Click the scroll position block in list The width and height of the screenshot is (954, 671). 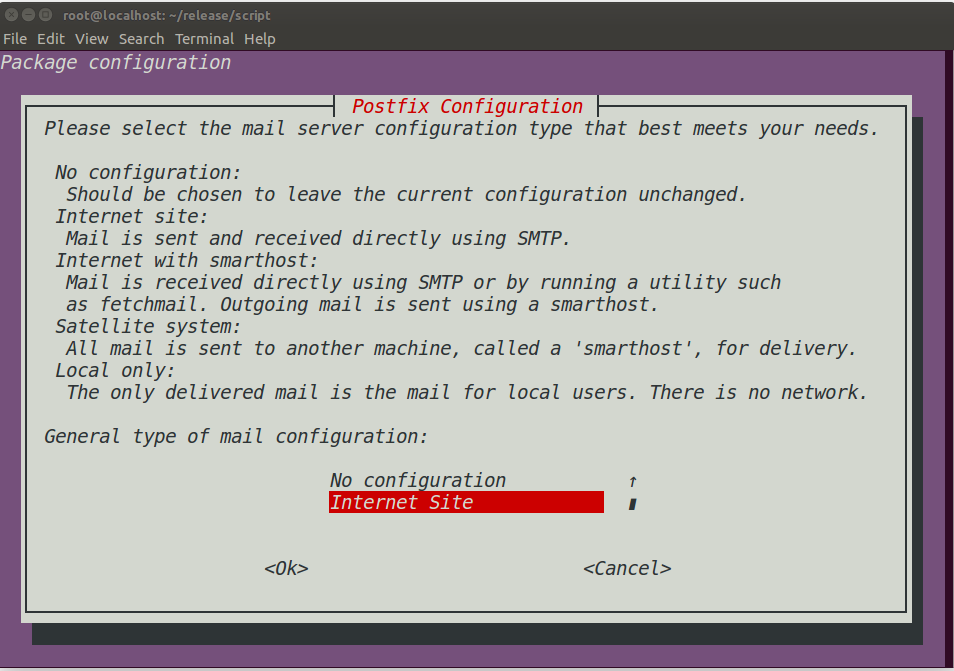pos(633,504)
